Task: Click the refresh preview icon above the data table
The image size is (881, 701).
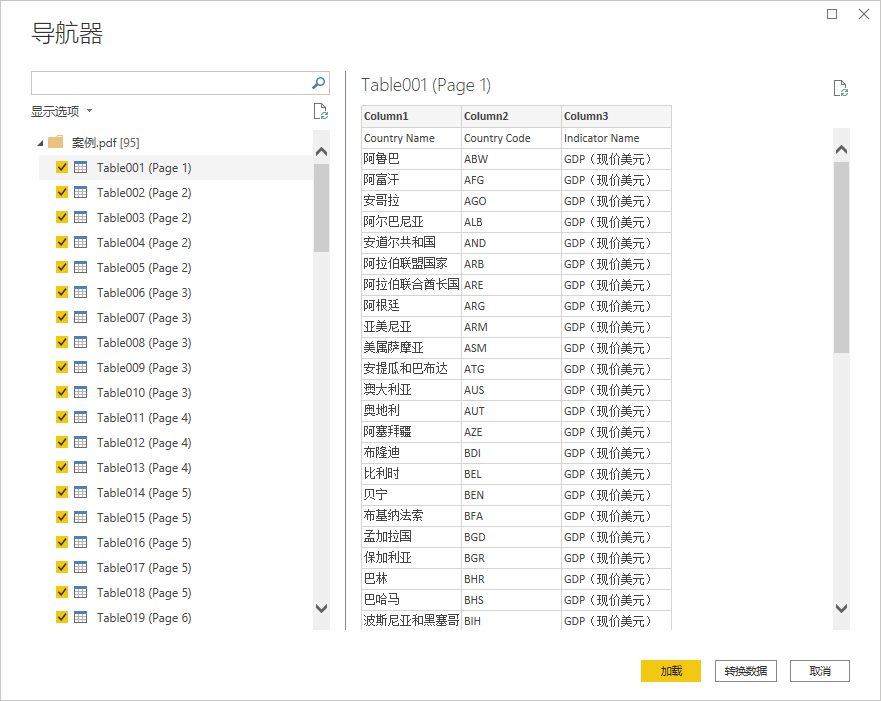Action: (x=839, y=88)
